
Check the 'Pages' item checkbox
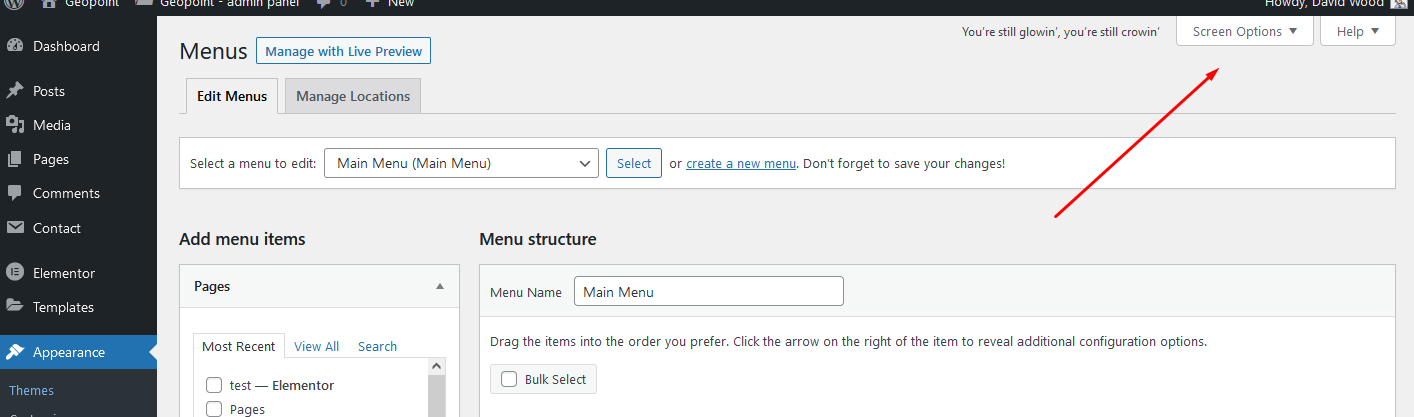click(214, 409)
